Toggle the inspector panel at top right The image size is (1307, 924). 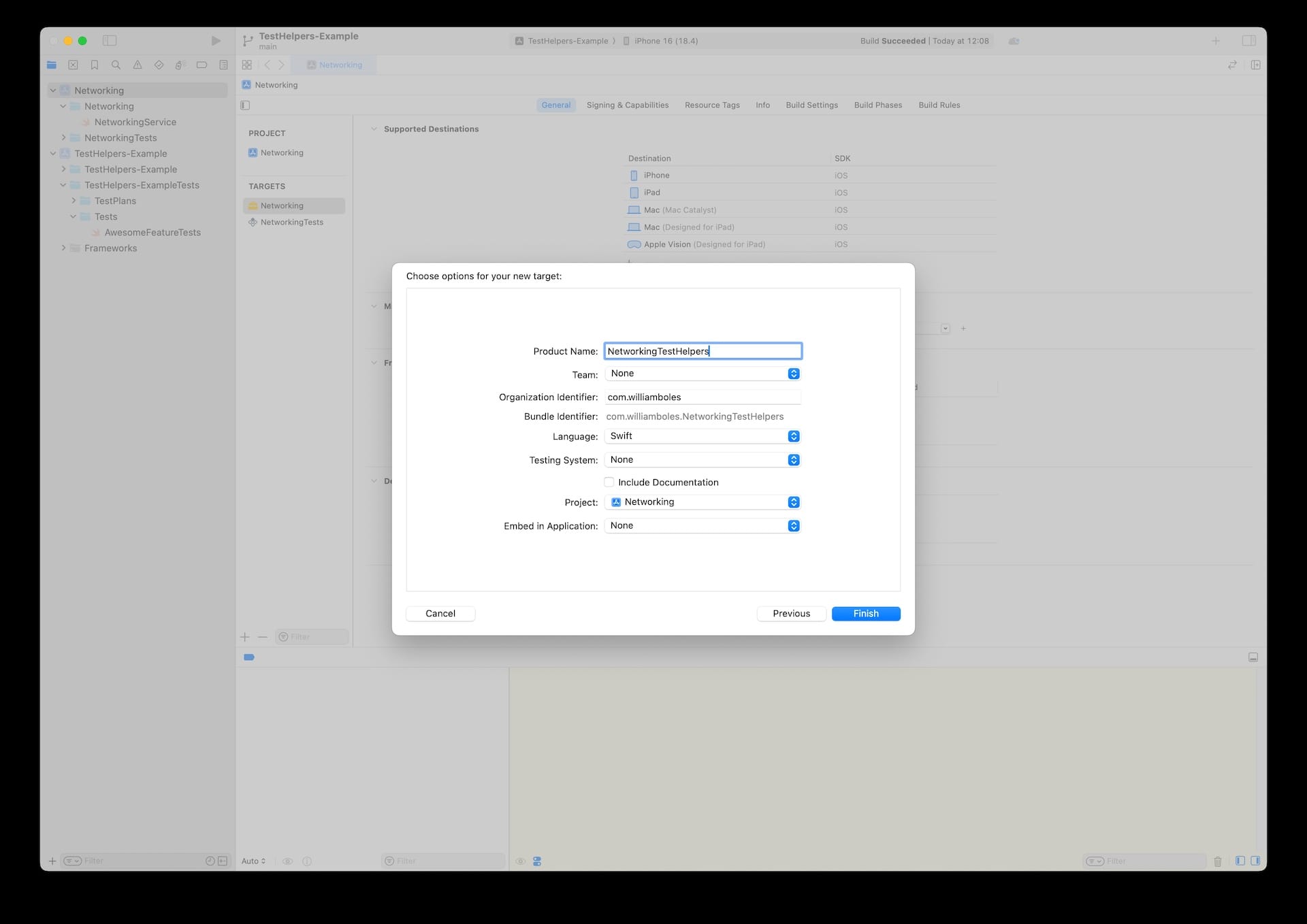[1248, 41]
